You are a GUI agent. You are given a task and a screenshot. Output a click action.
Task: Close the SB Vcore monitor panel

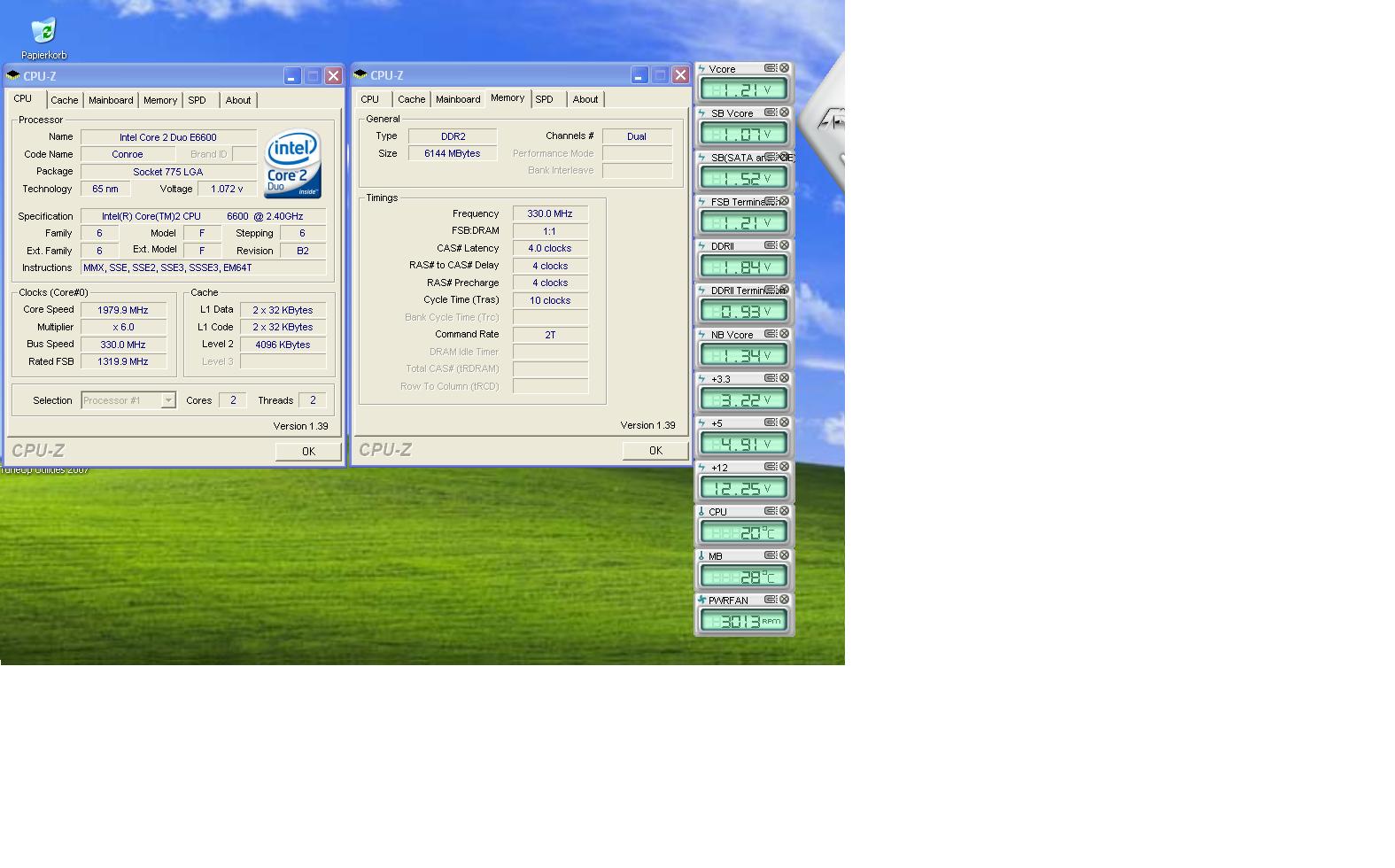784,112
